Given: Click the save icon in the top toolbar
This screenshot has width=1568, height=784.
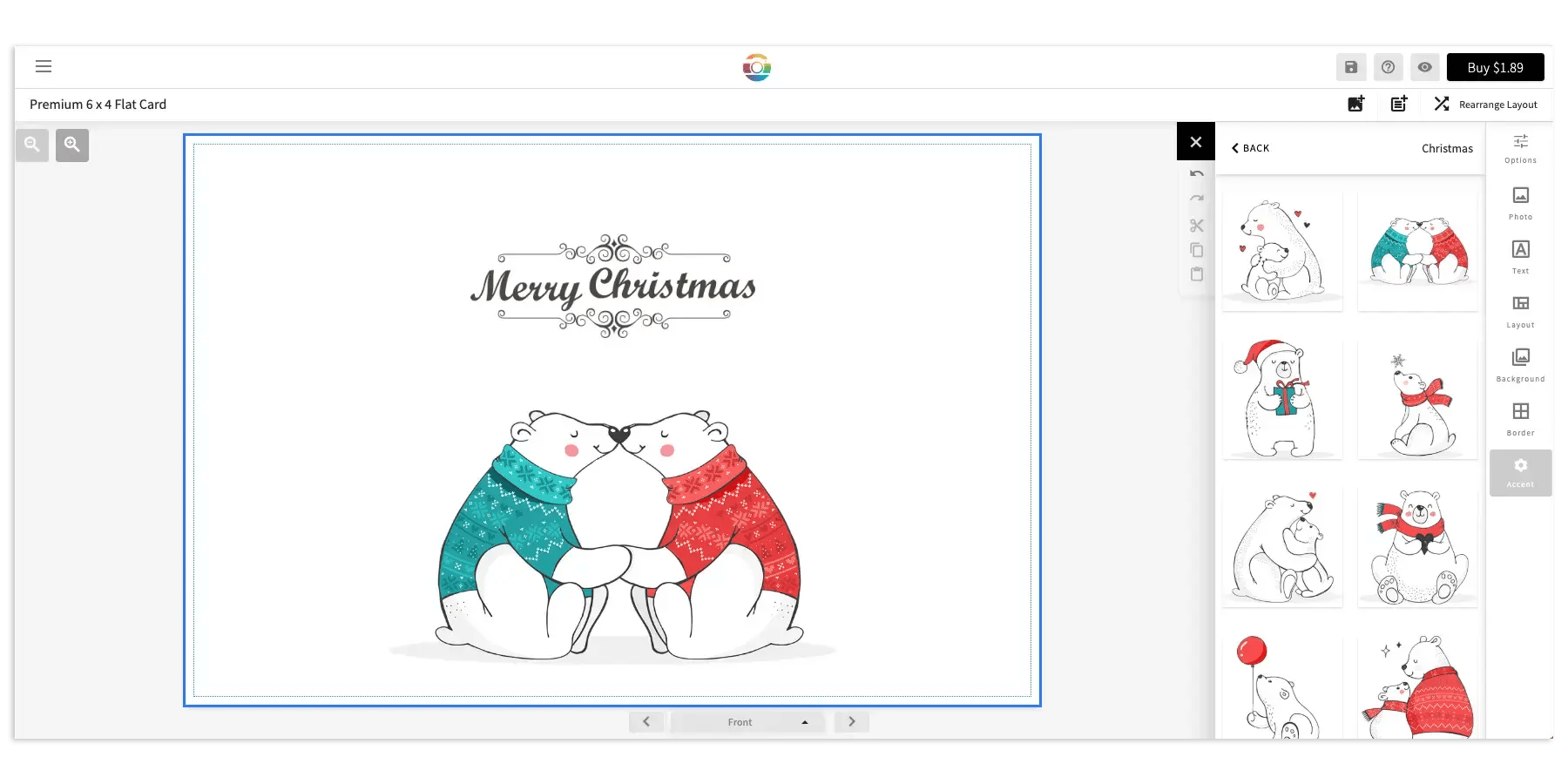Looking at the screenshot, I should pyautogui.click(x=1351, y=66).
